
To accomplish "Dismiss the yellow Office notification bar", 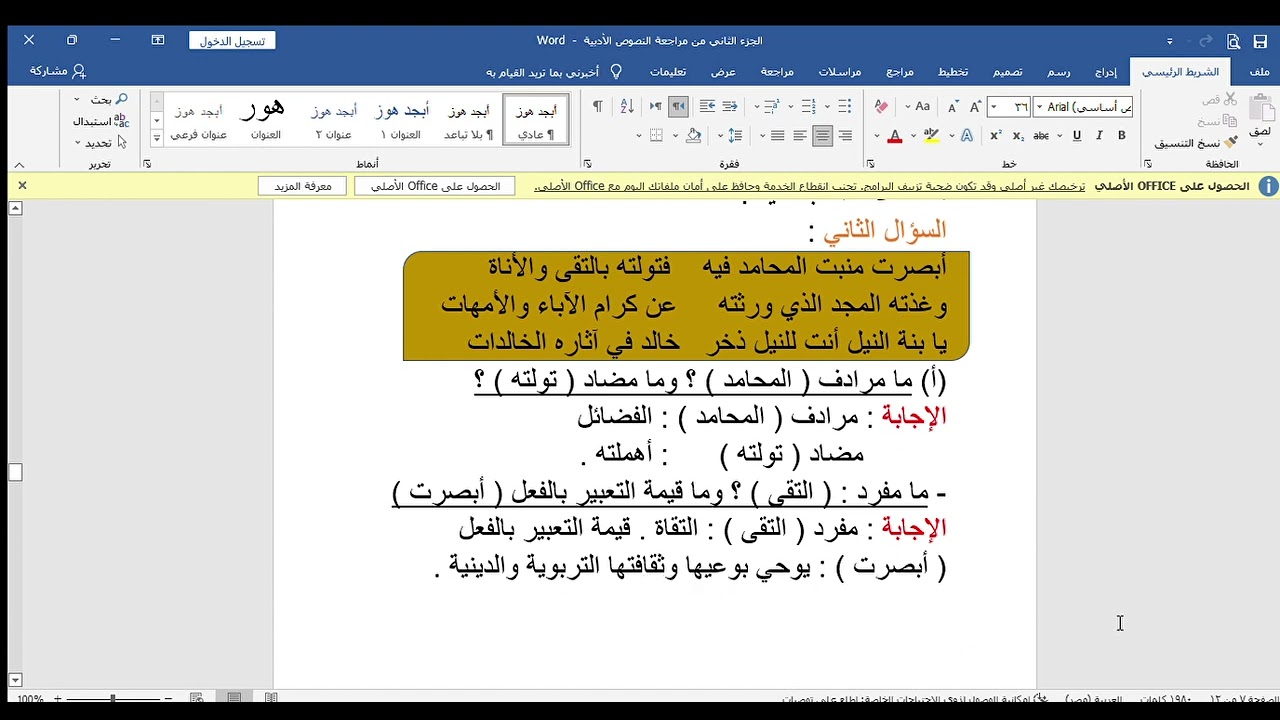I will (x=22, y=186).
